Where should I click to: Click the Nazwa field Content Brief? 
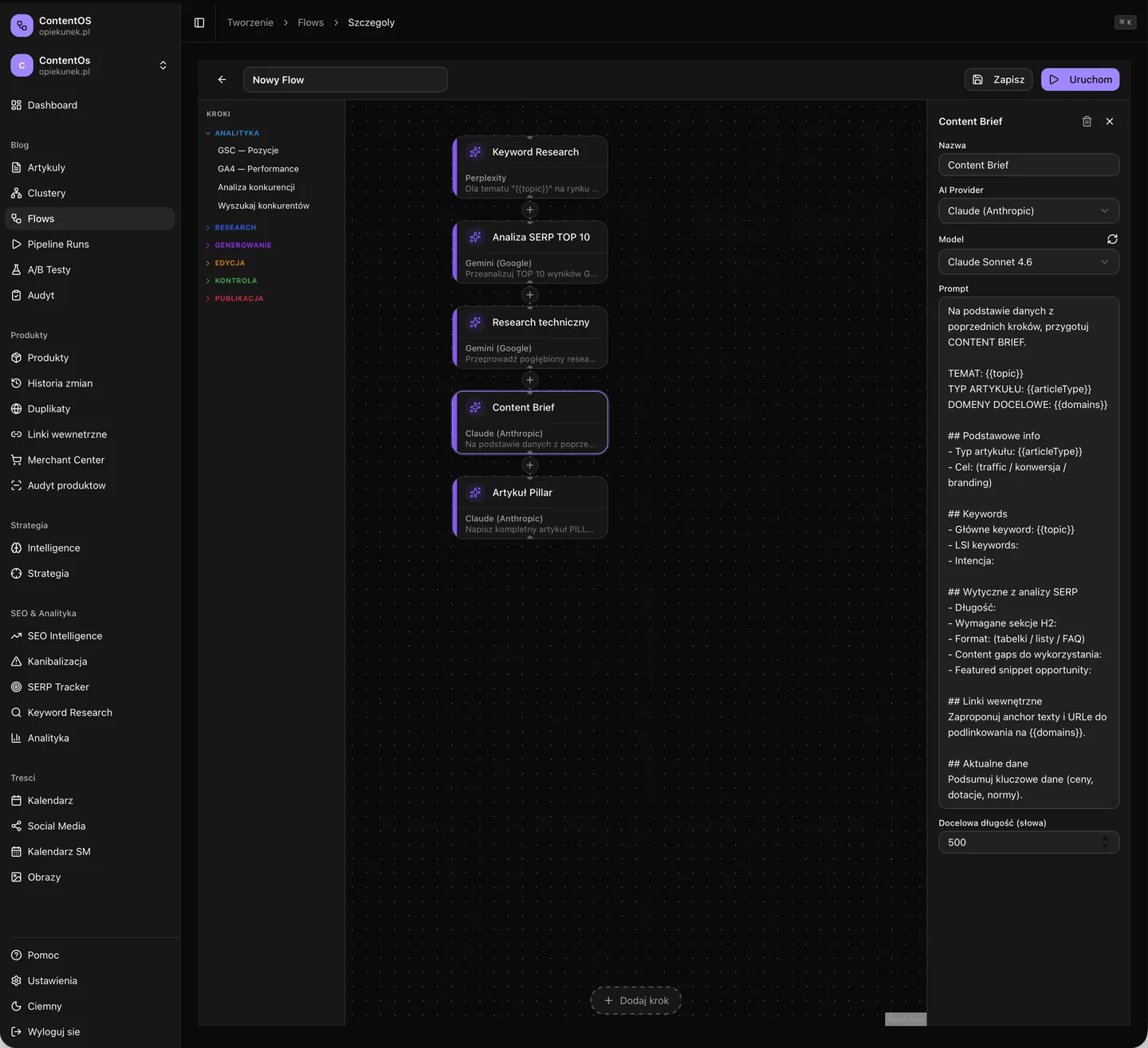pos(1028,165)
